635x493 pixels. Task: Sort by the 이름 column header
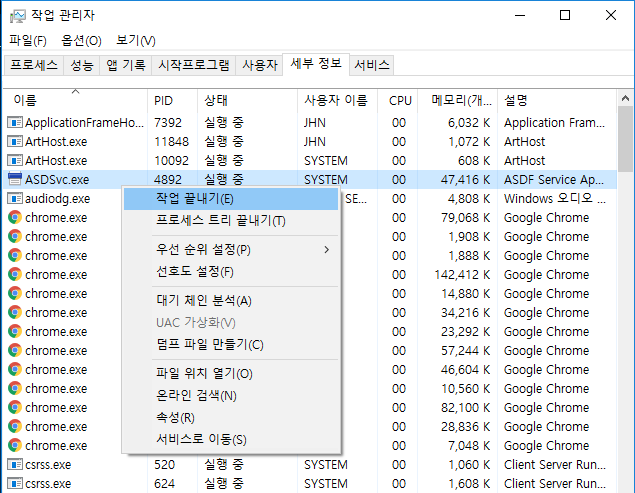(x=75, y=100)
